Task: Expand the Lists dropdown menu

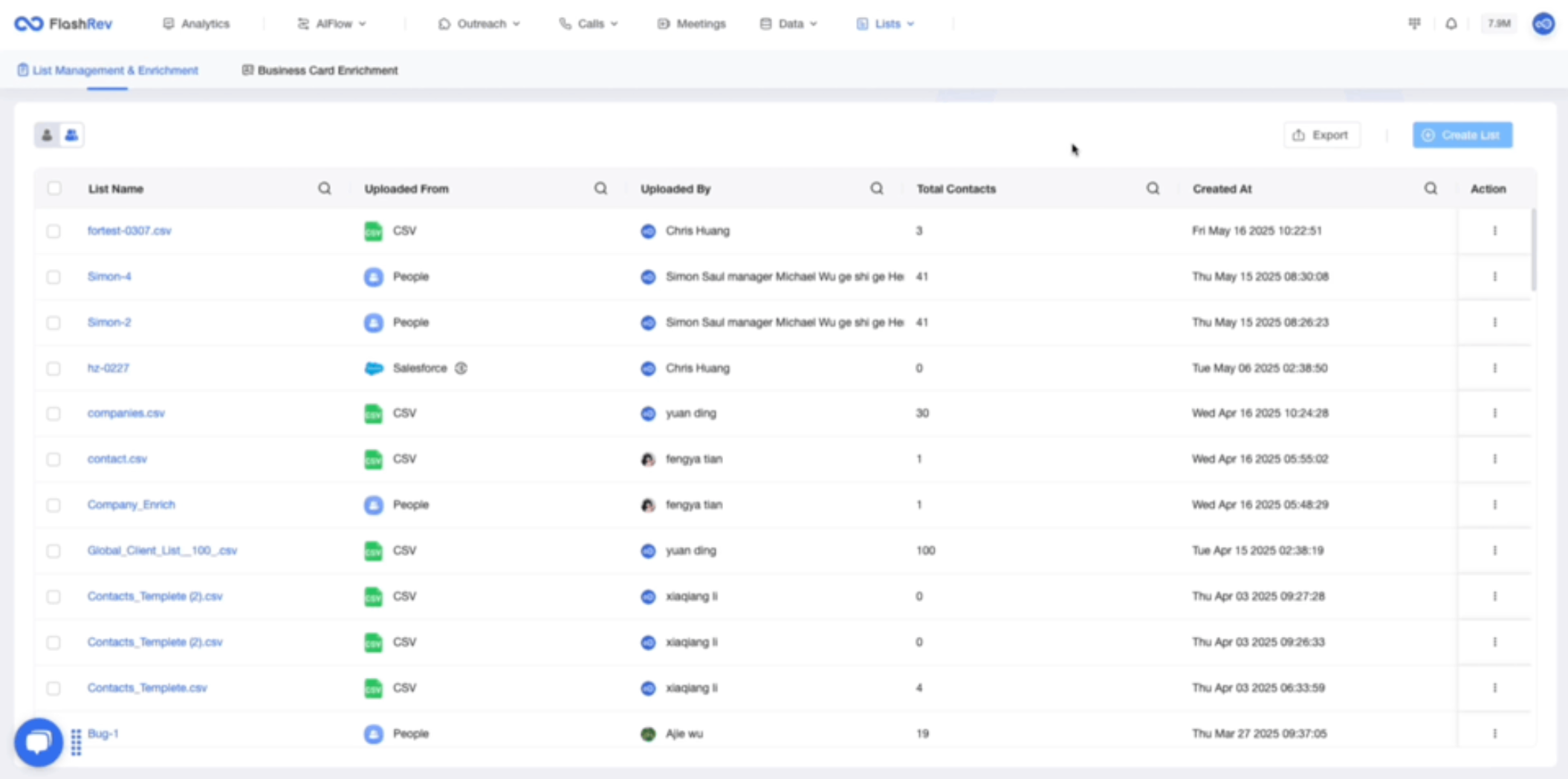Action: click(x=885, y=24)
